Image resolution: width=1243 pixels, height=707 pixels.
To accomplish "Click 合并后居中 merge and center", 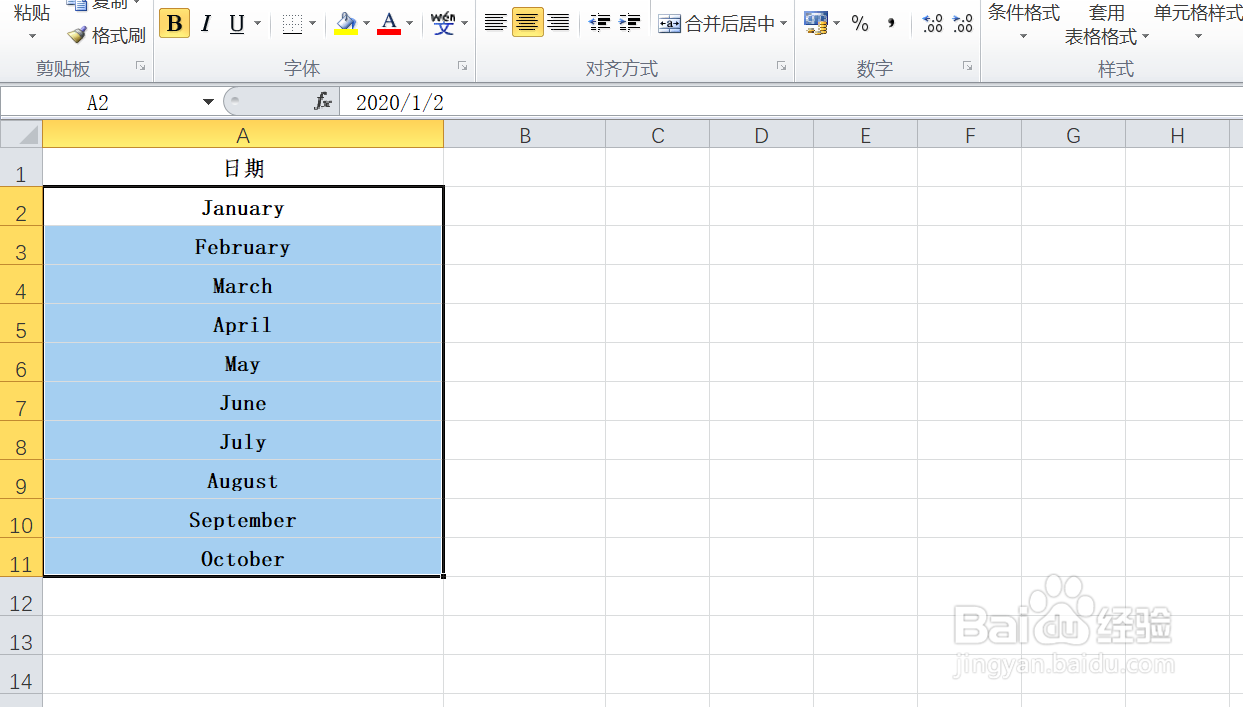I will [x=716, y=23].
